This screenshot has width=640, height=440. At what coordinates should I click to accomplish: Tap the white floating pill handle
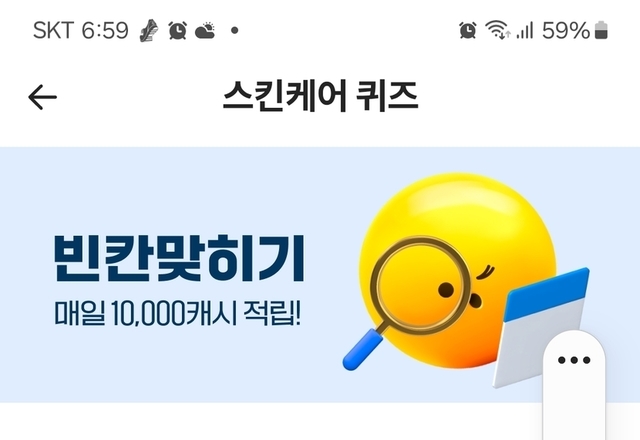[x=574, y=385]
